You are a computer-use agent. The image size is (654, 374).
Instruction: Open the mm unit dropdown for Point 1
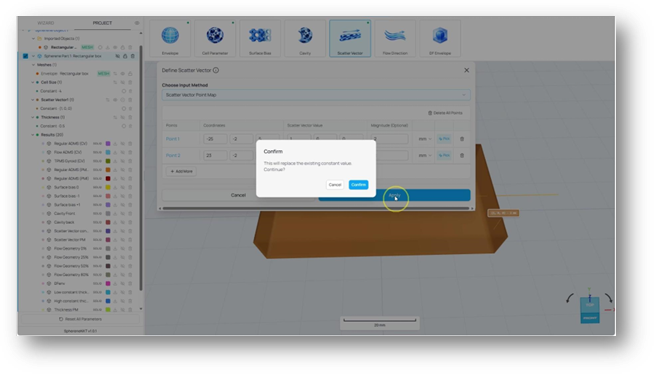425,139
